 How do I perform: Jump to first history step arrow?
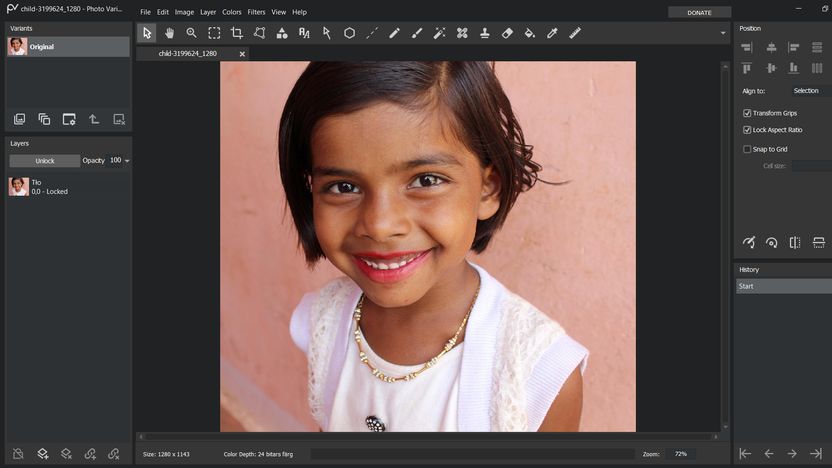click(745, 454)
